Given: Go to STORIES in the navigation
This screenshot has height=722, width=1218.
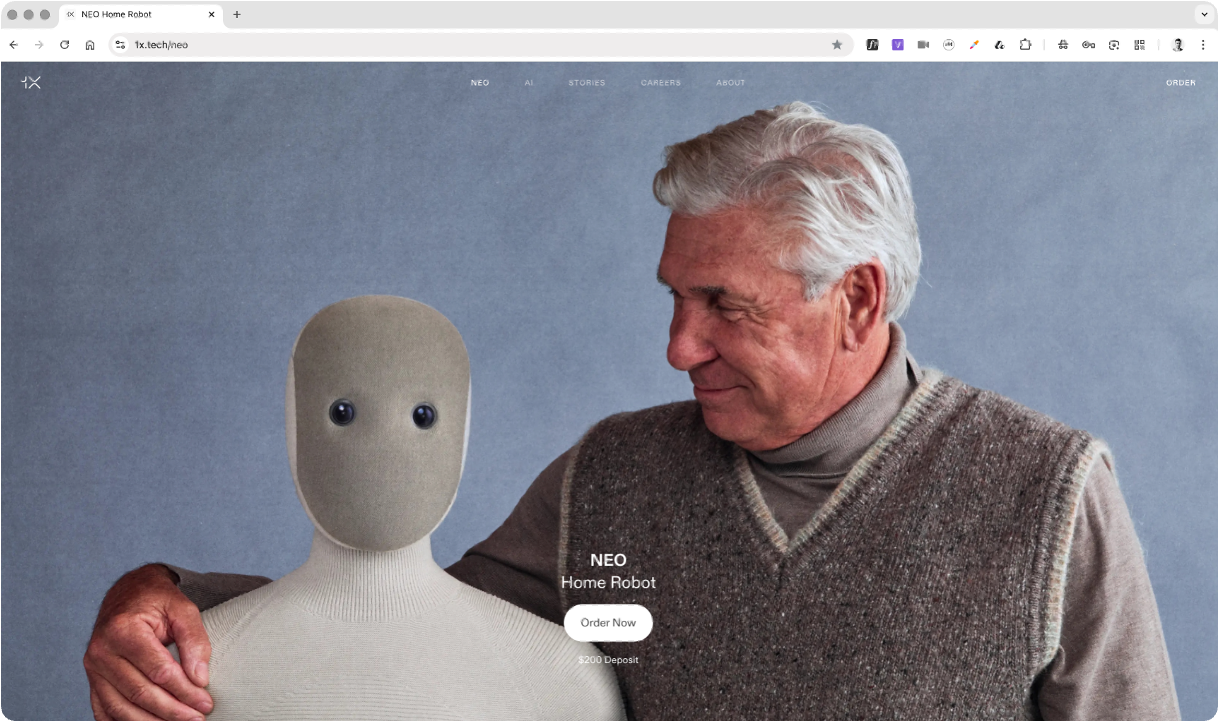Looking at the screenshot, I should [587, 83].
